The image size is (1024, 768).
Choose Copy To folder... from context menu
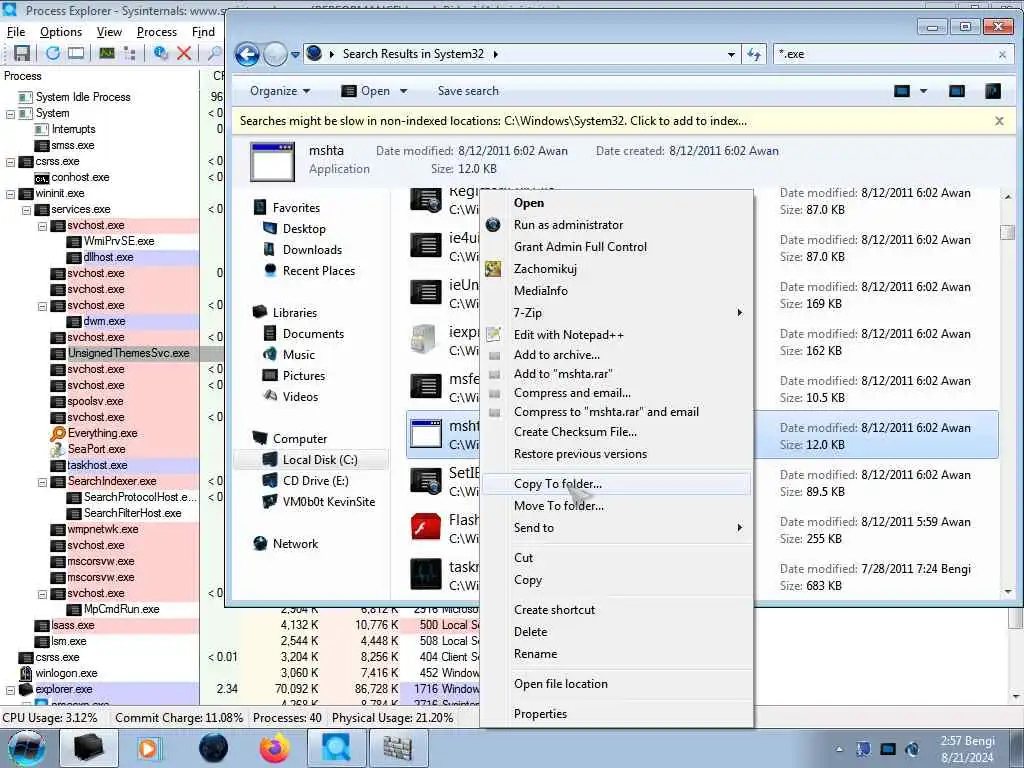pos(617,484)
